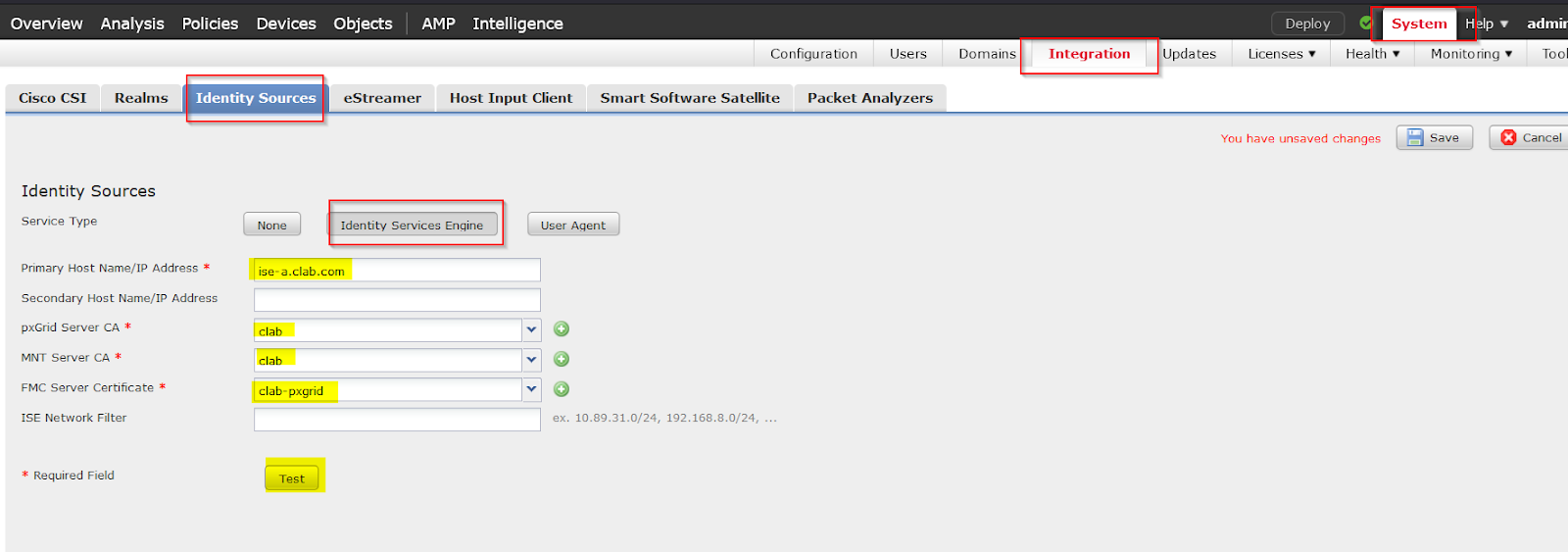Click the Deploy button
The width and height of the screenshot is (1568, 552).
click(1307, 24)
